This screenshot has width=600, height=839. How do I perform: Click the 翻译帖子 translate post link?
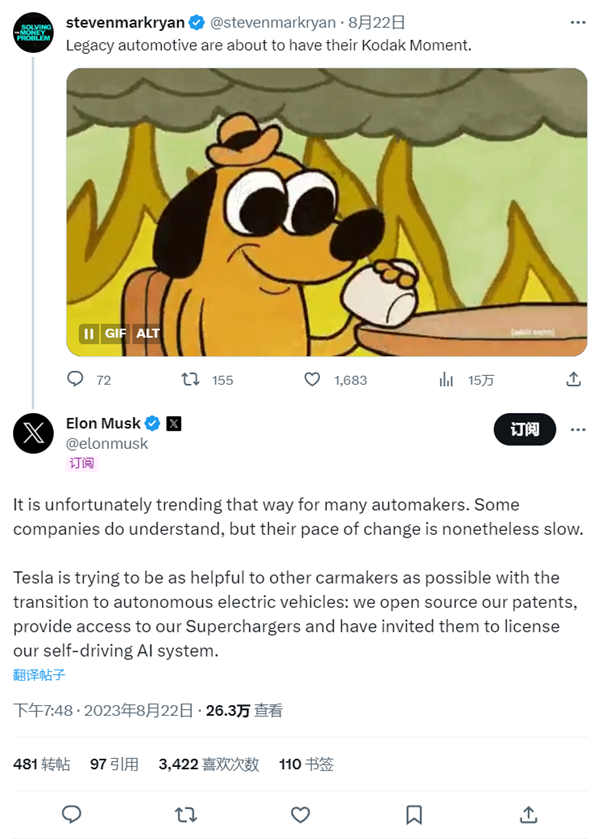pyautogui.click(x=39, y=675)
